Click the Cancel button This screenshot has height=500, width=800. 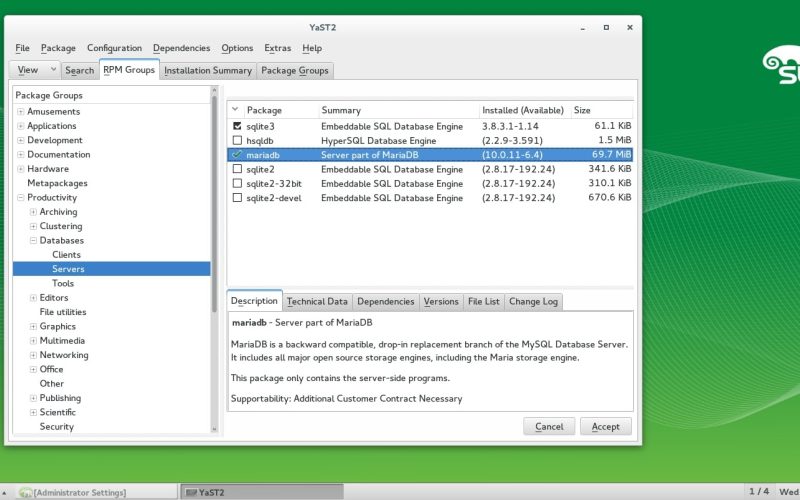pyautogui.click(x=549, y=427)
